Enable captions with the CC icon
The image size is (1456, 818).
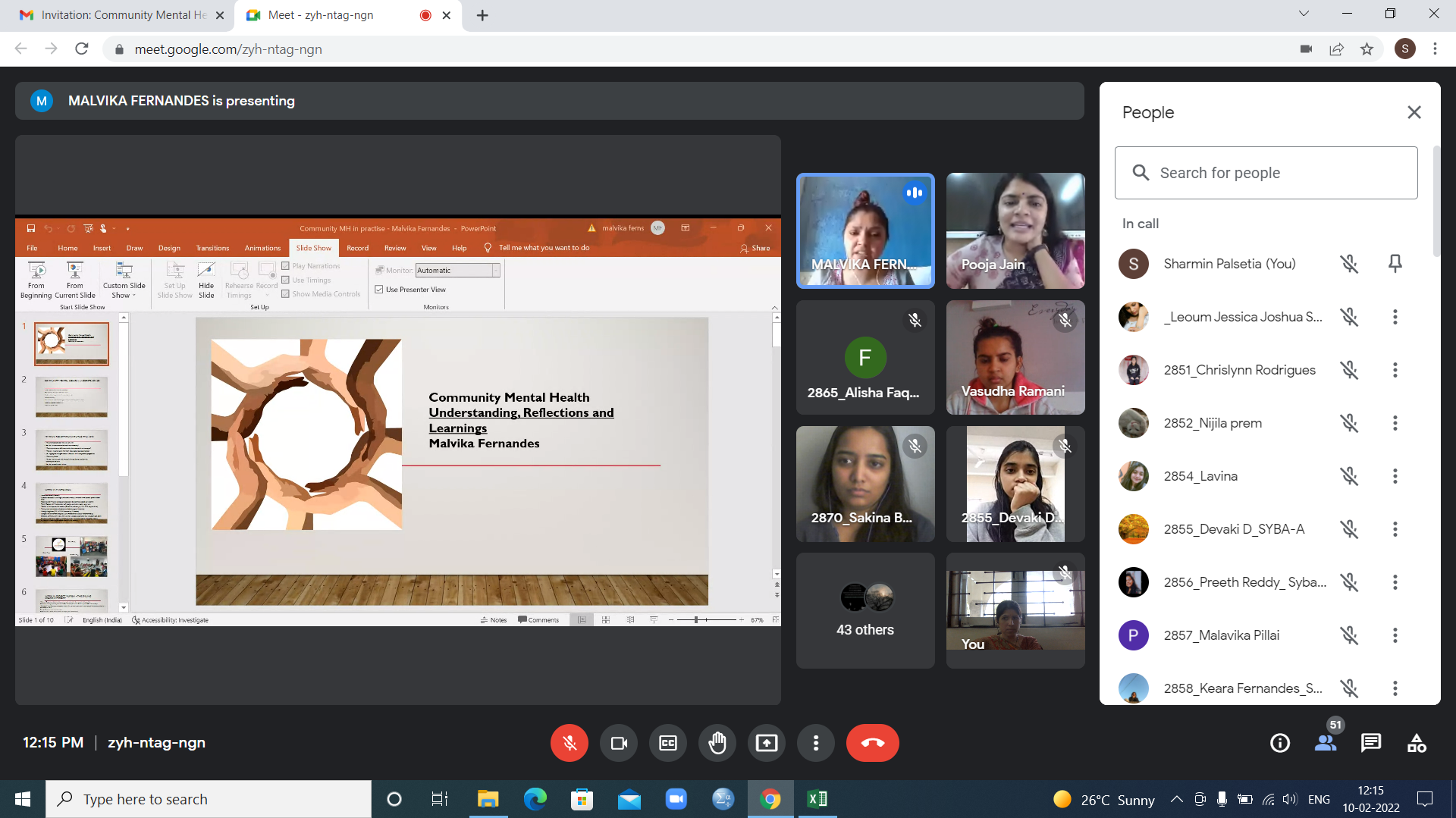tap(667, 743)
